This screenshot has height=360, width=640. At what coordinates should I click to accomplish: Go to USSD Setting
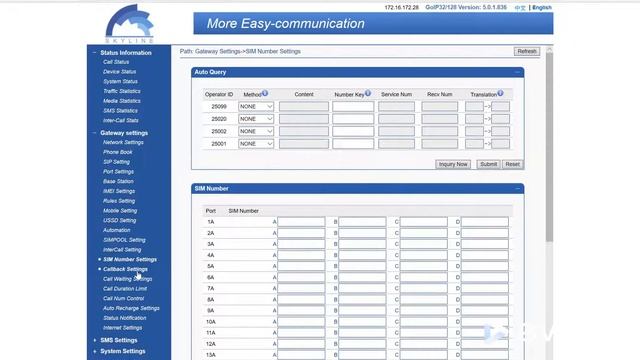click(x=120, y=221)
